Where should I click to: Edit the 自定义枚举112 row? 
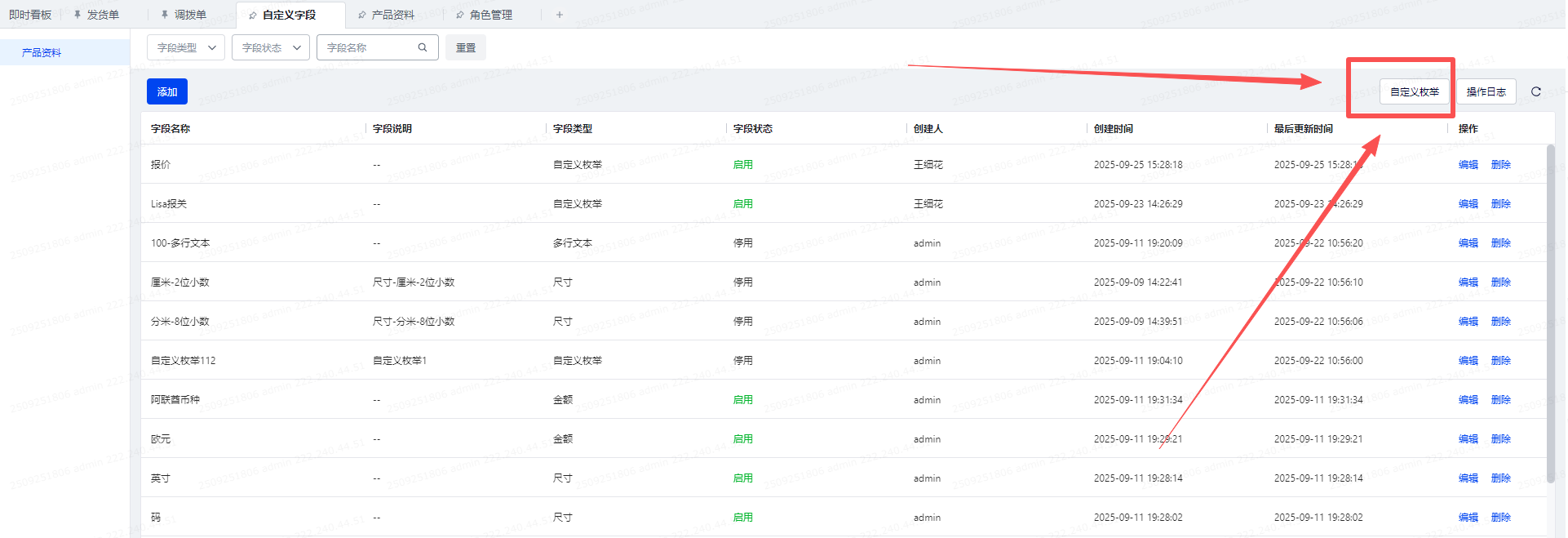(1468, 360)
